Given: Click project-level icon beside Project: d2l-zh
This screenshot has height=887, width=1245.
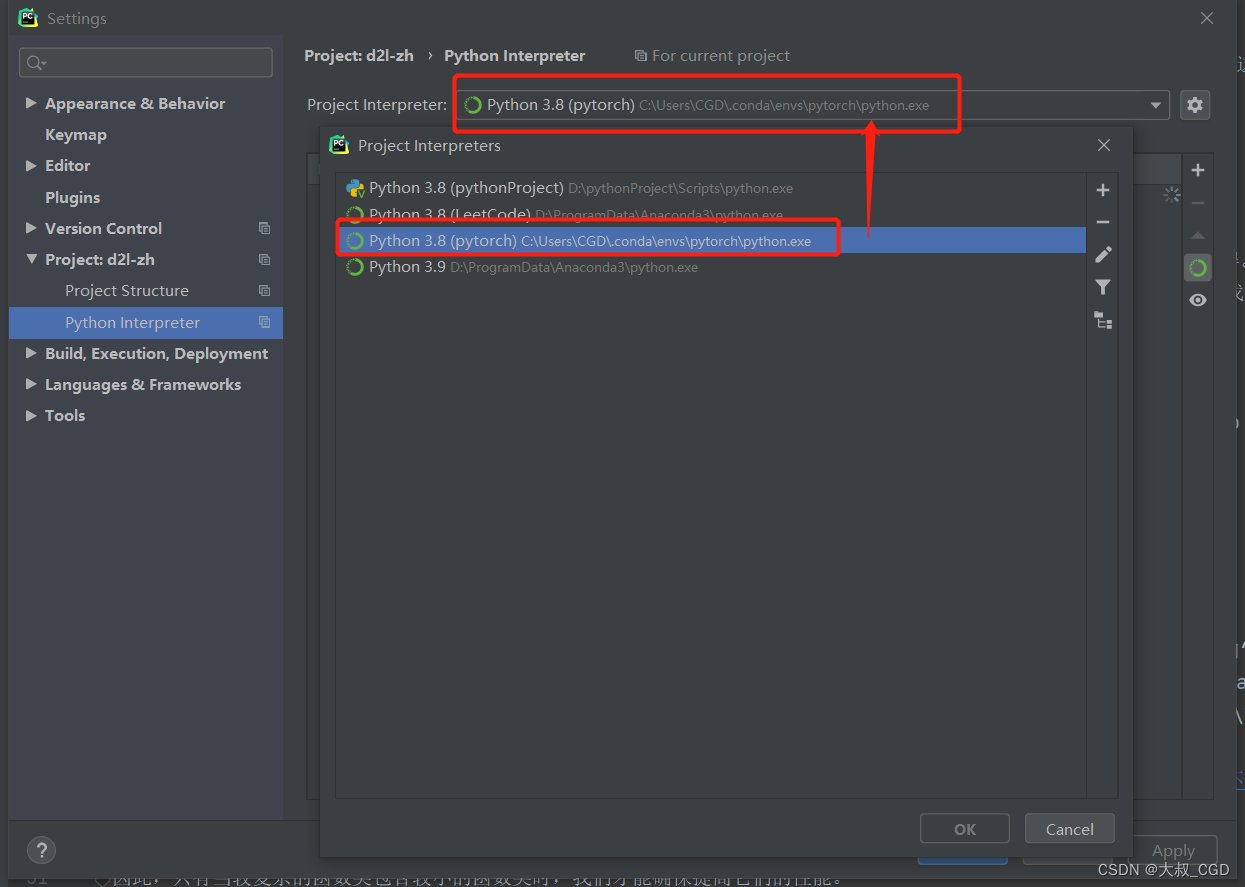Looking at the screenshot, I should click(x=264, y=259).
